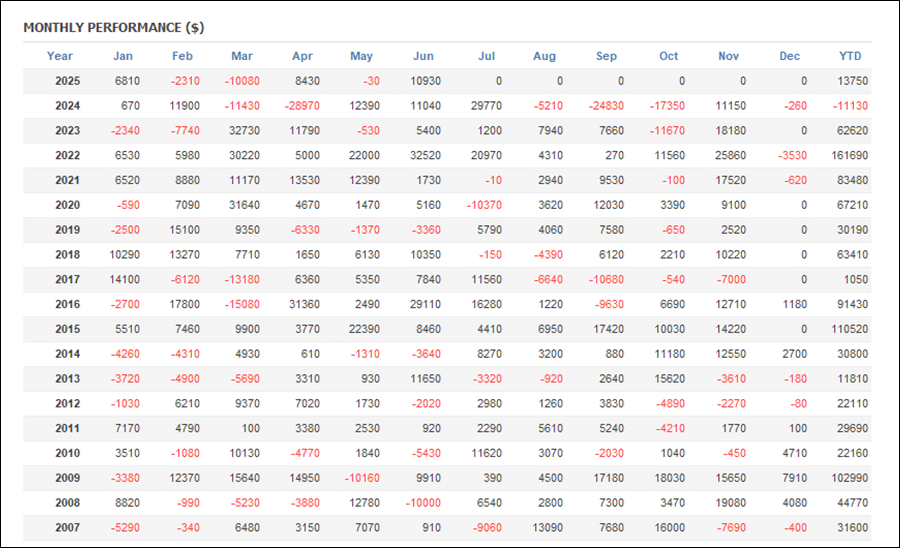This screenshot has width=900, height=548.
Task: Click 2017 YTD value 1050
Action: pyautogui.click(x=856, y=279)
